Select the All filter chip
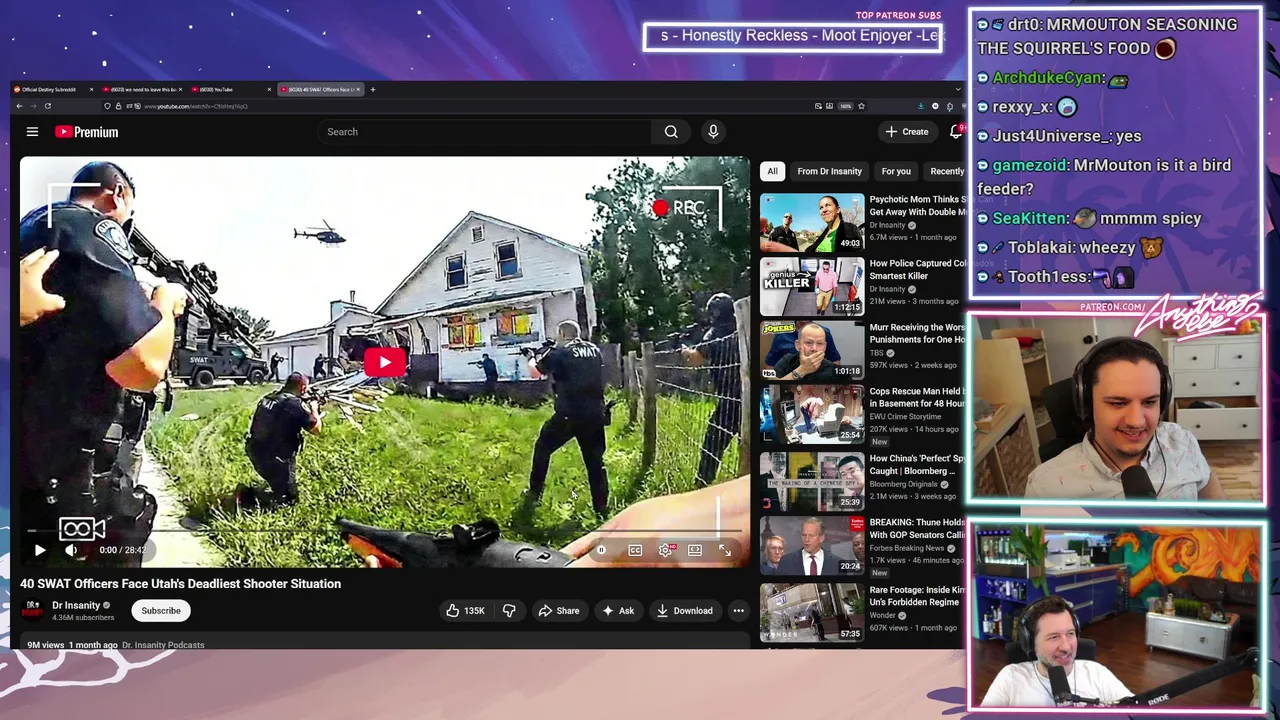Viewport: 1280px width, 720px height. tap(772, 171)
